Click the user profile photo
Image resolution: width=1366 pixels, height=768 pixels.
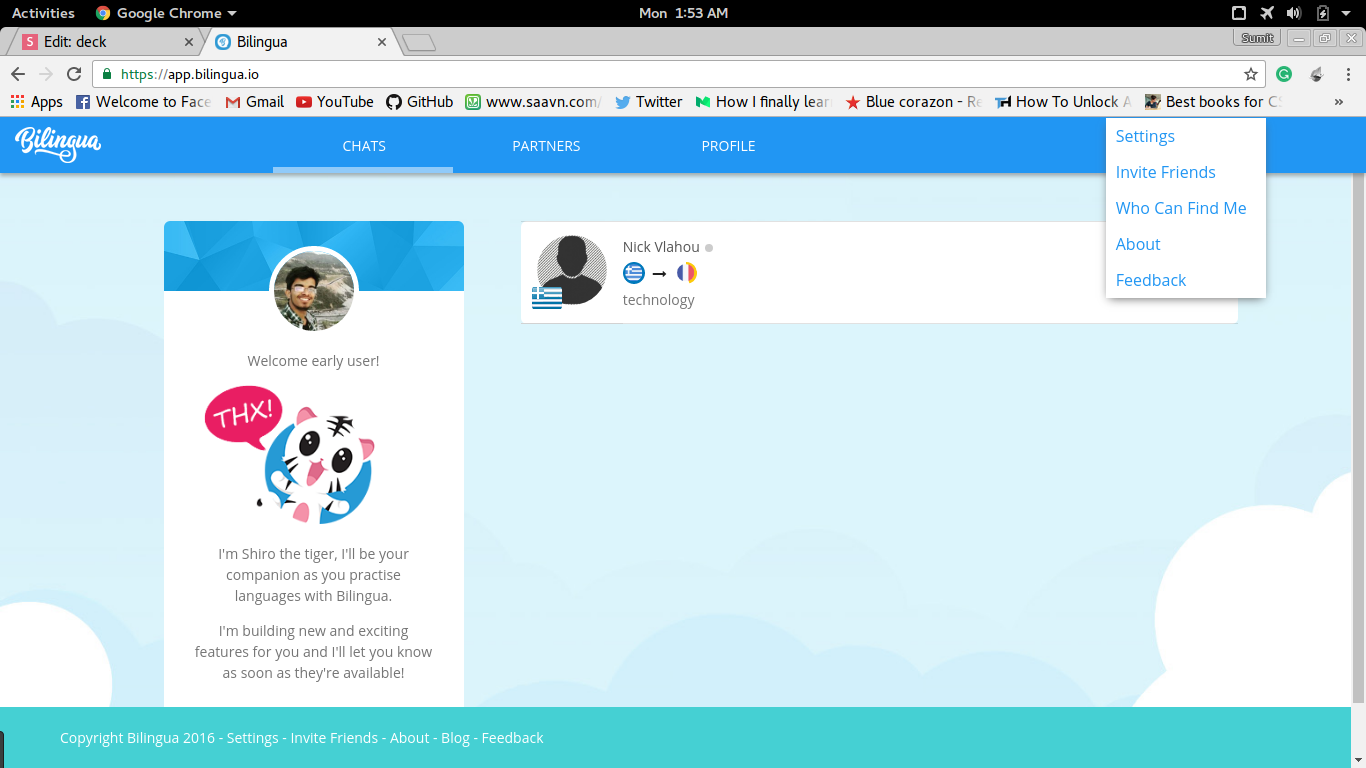tap(314, 290)
